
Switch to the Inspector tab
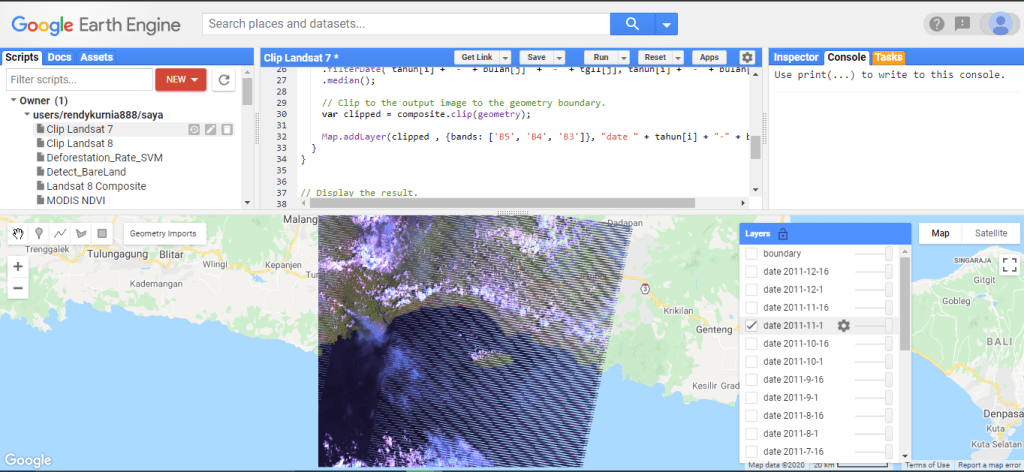click(796, 57)
